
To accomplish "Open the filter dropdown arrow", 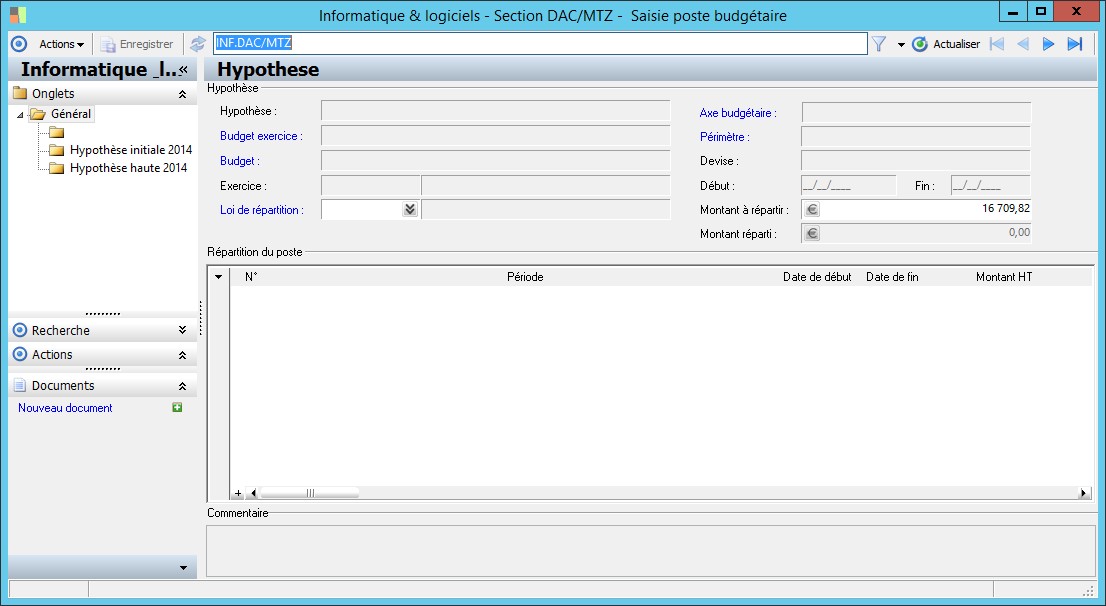I will click(x=901, y=44).
